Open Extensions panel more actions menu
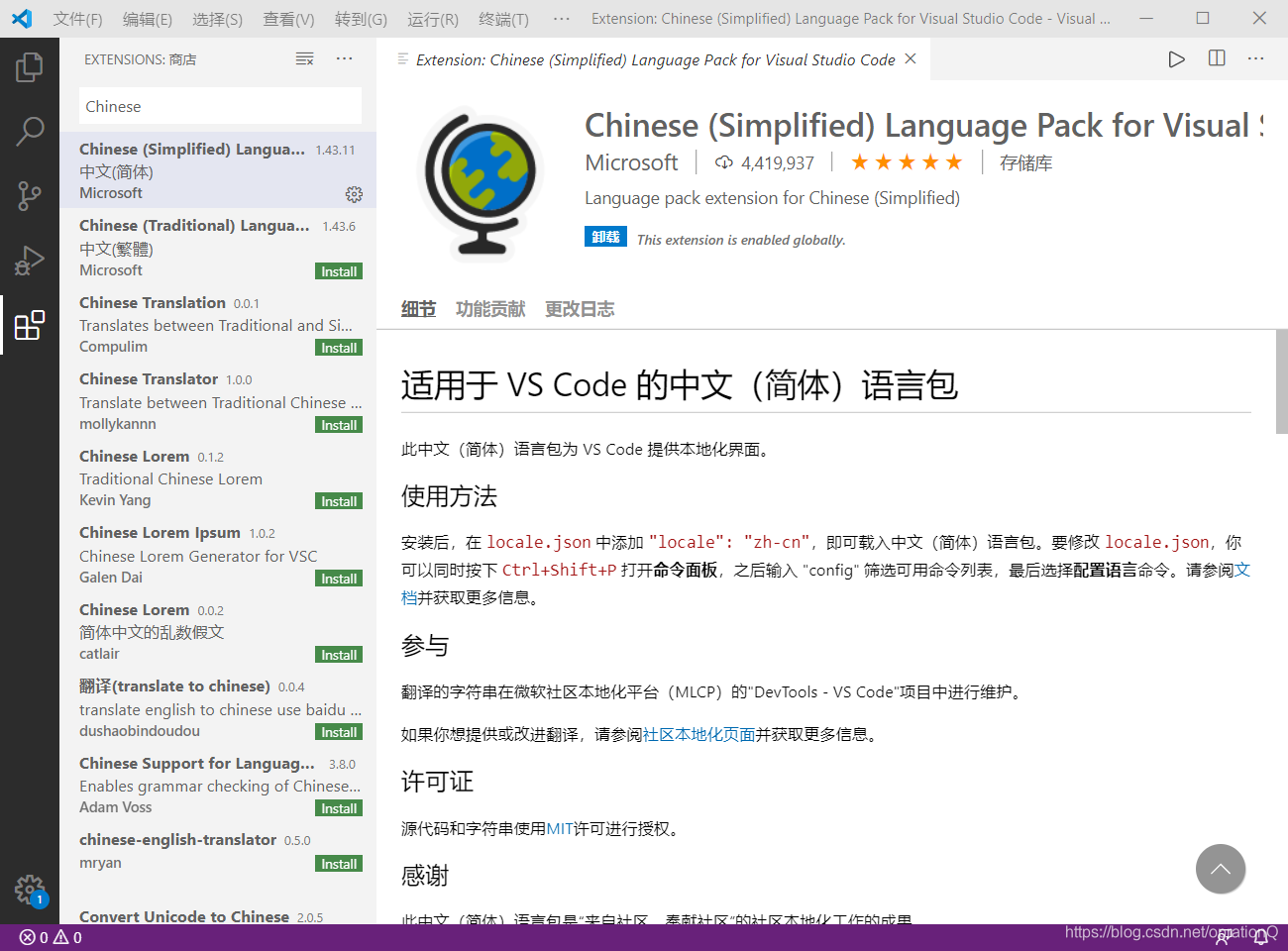Image resolution: width=1288 pixels, height=951 pixels. pyautogui.click(x=344, y=59)
